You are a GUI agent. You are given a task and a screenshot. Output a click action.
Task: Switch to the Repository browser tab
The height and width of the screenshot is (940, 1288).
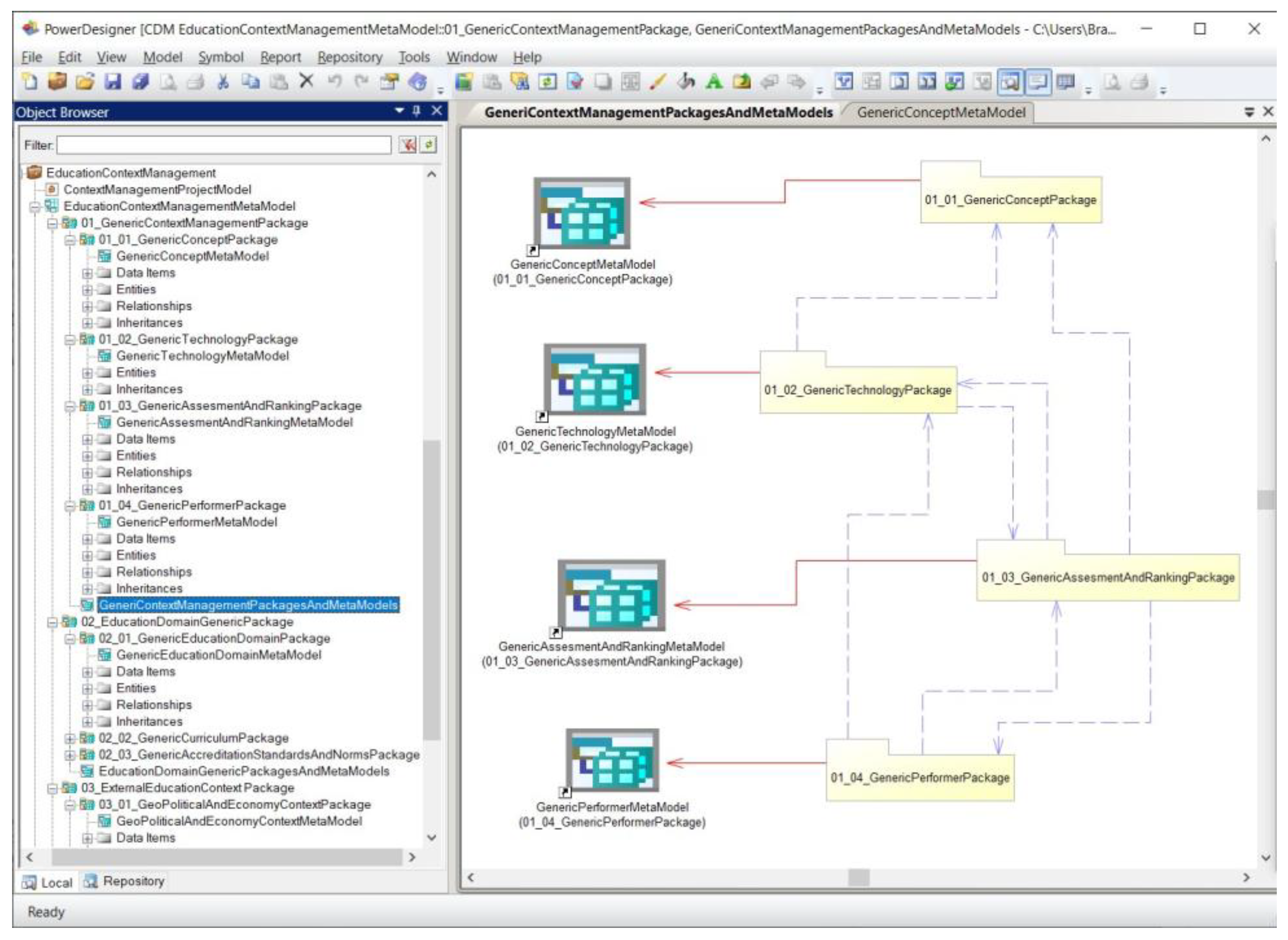click(125, 881)
